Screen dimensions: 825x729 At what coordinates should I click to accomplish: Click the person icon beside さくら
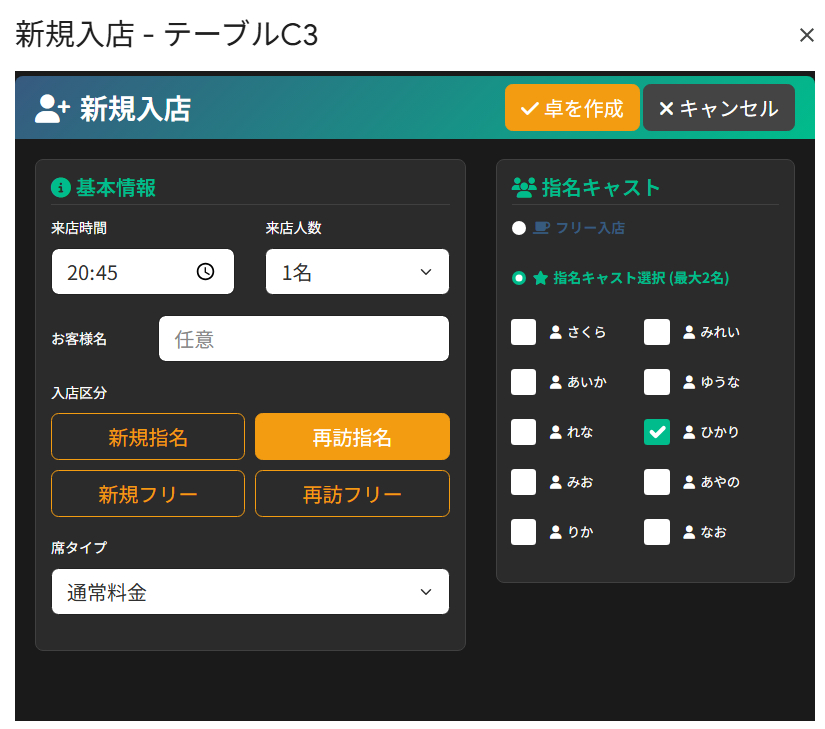coord(556,332)
